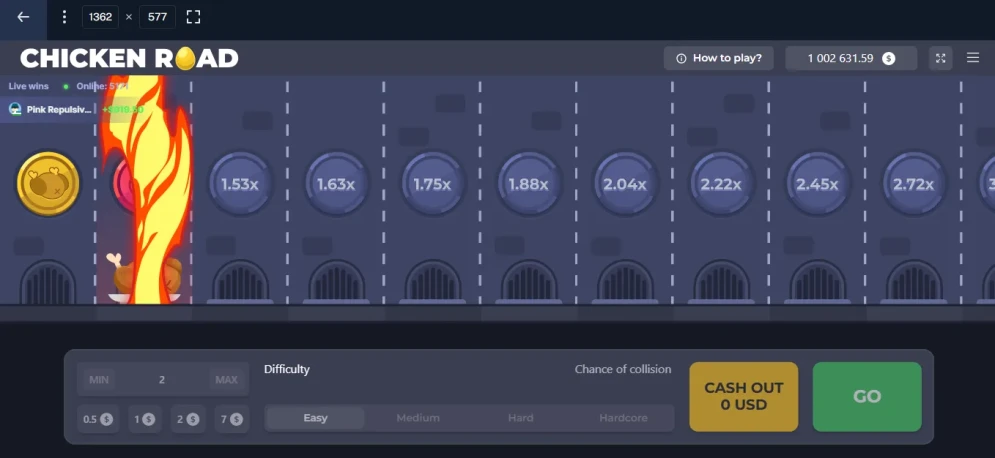The image size is (995, 458).
Task: Click the Chance of collision label
Action: (x=623, y=369)
